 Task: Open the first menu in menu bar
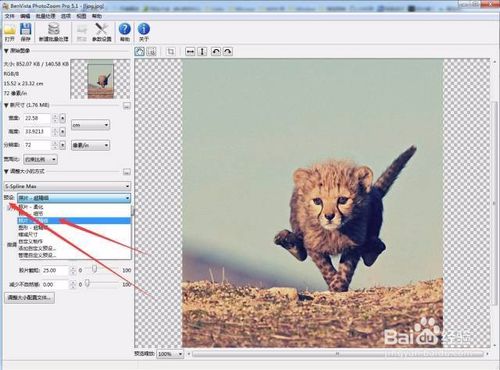tap(10, 16)
